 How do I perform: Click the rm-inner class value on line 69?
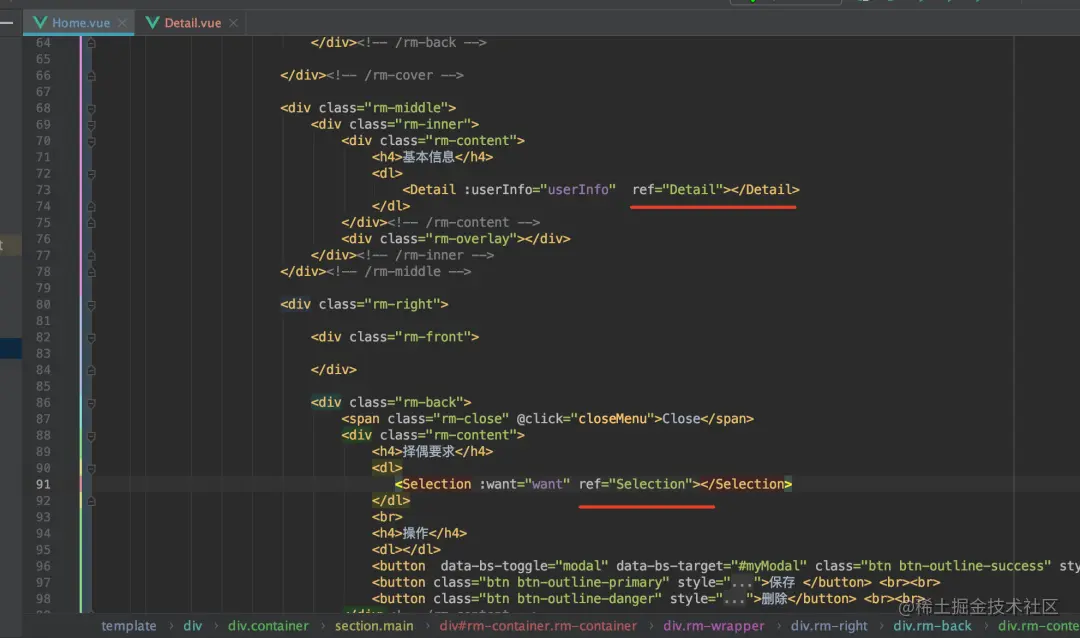[x=433, y=125]
